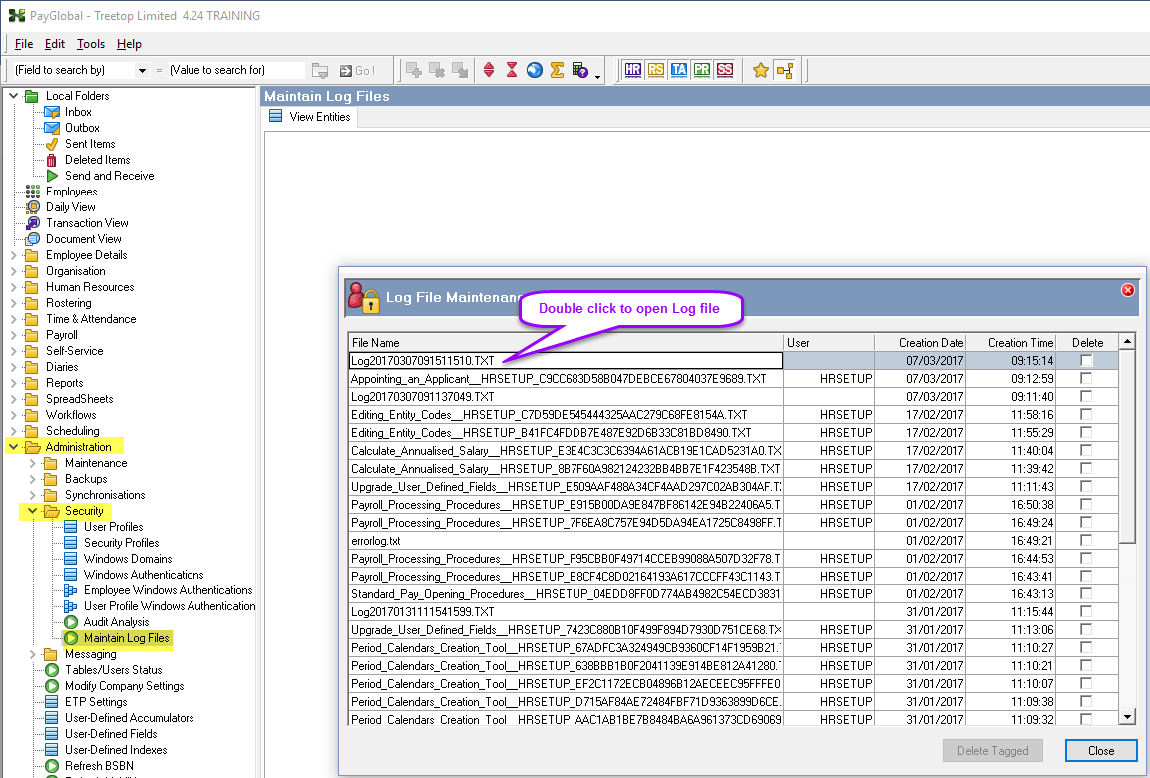Open the Tools menu
Image resolution: width=1150 pixels, height=778 pixels.
point(91,44)
